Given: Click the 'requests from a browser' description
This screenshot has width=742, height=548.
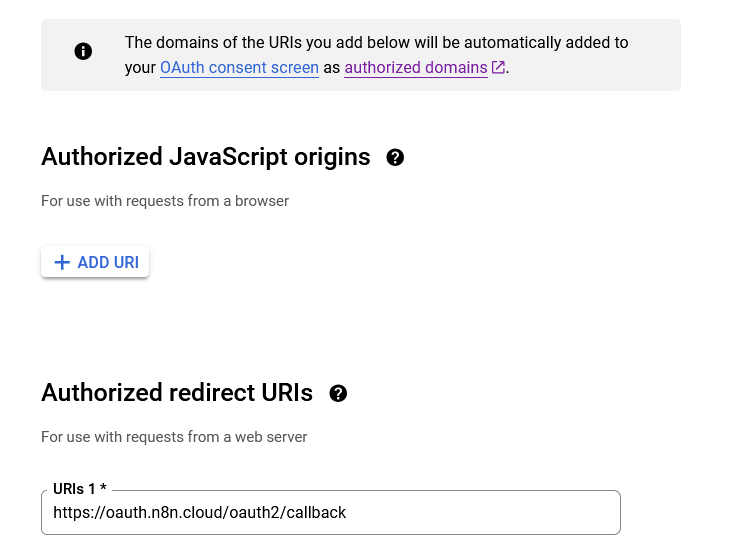Looking at the screenshot, I should click(x=165, y=201).
